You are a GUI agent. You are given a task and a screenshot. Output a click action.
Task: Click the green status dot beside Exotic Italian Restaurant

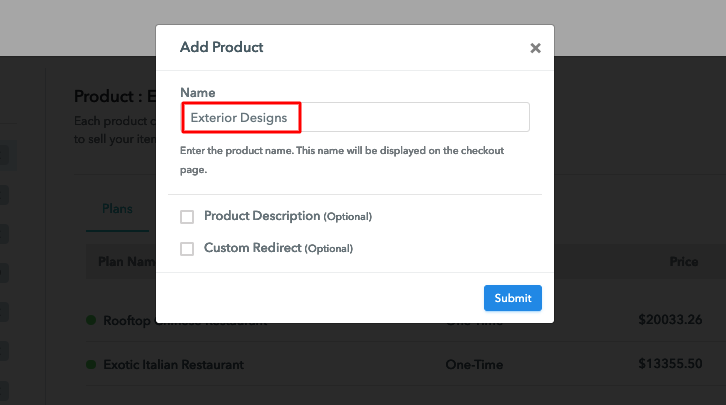click(92, 365)
